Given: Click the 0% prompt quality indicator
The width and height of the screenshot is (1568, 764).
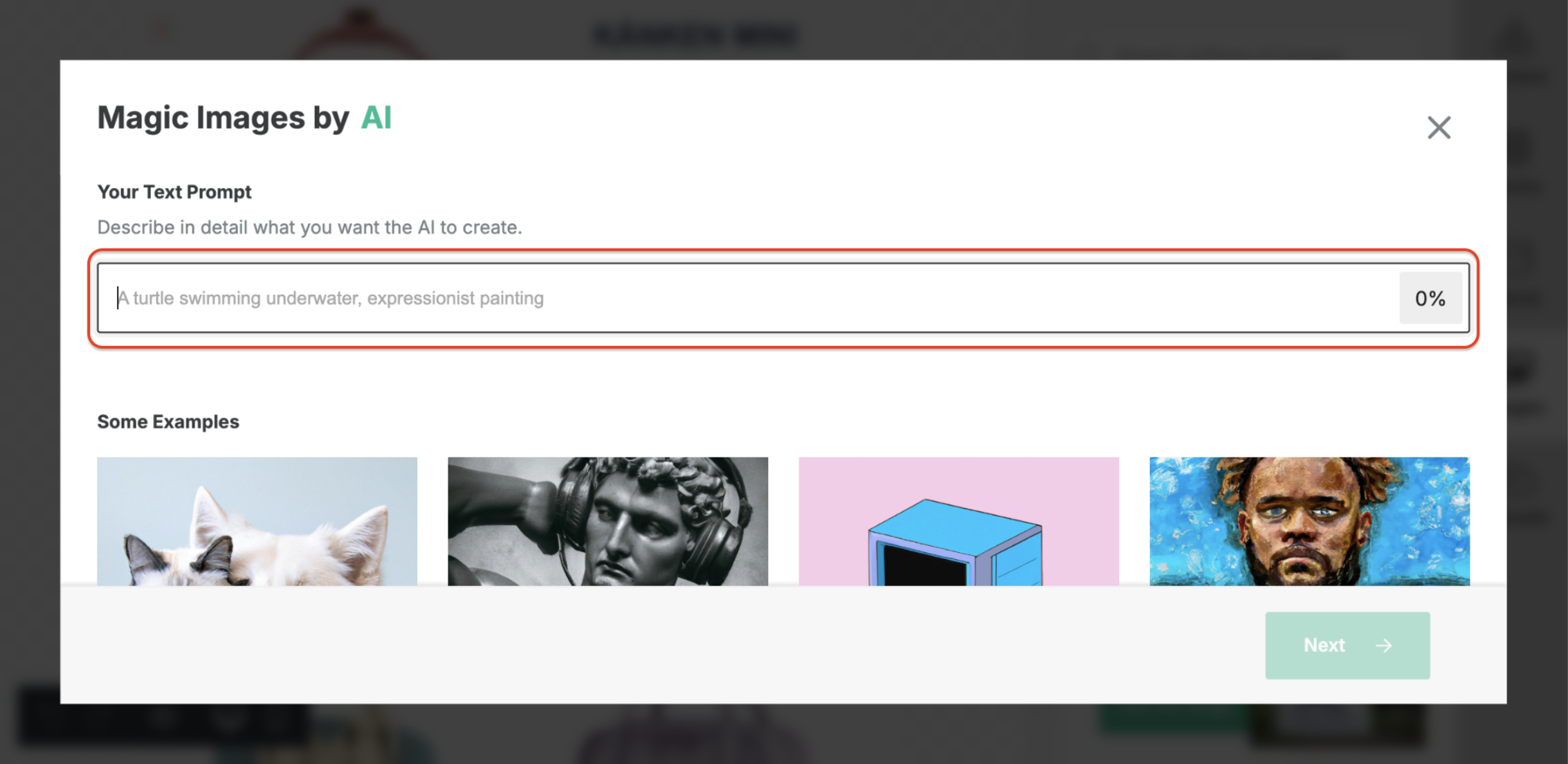Looking at the screenshot, I should point(1430,298).
